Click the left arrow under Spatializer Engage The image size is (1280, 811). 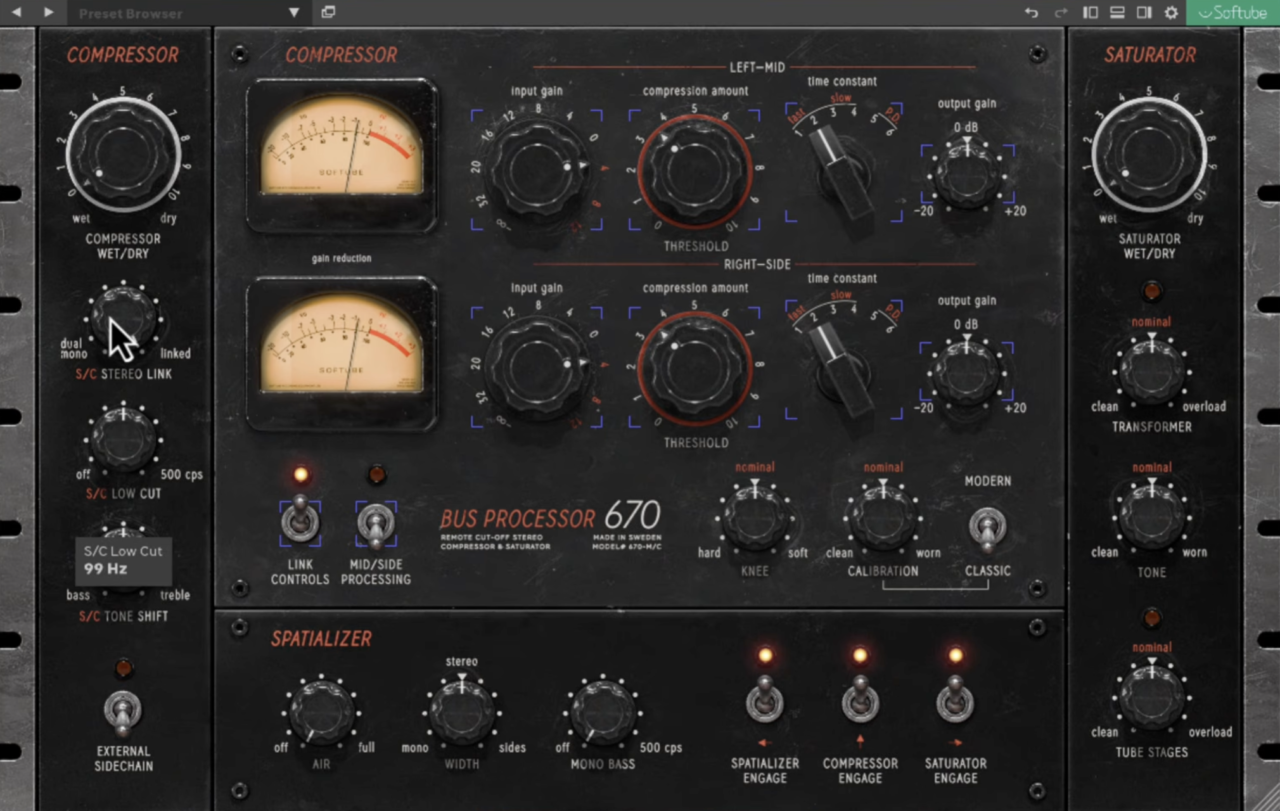pyautogui.click(x=765, y=743)
